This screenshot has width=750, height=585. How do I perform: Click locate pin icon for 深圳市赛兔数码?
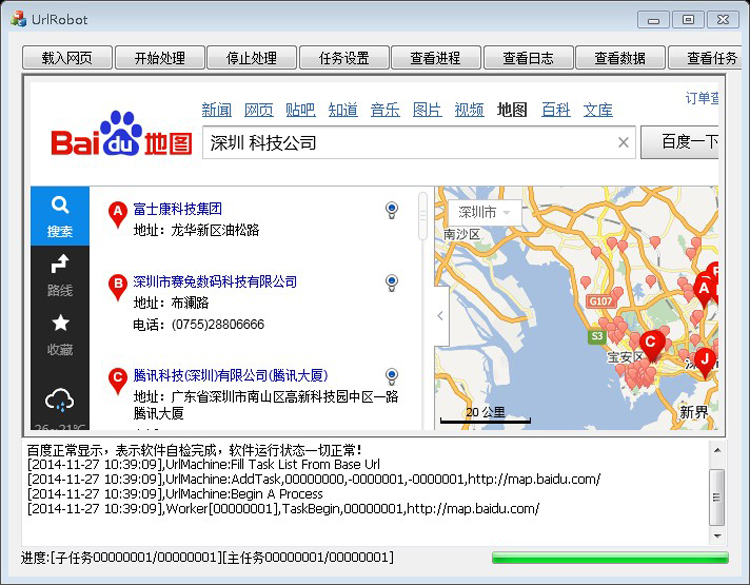click(392, 283)
